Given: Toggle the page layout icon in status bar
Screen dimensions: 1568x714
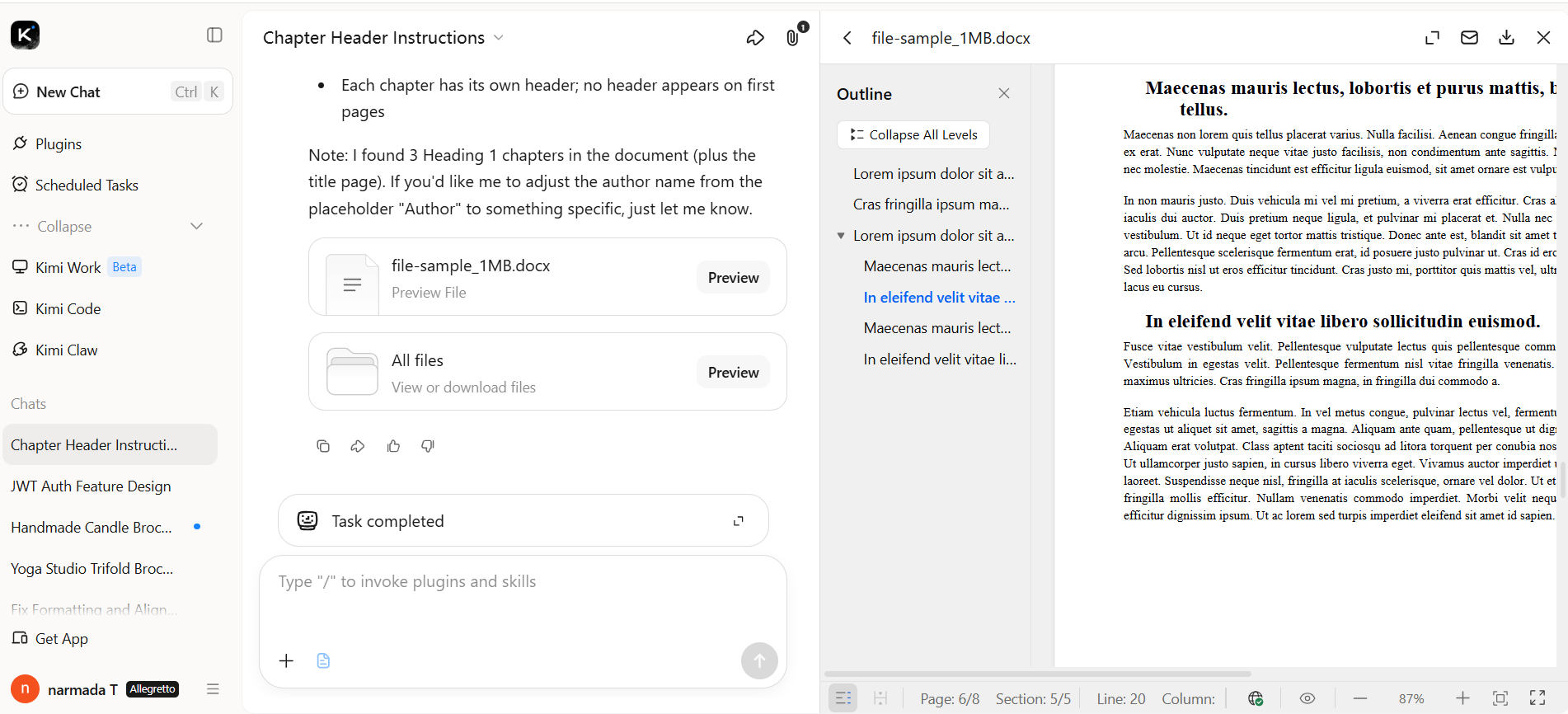Looking at the screenshot, I should pyautogui.click(x=880, y=698).
